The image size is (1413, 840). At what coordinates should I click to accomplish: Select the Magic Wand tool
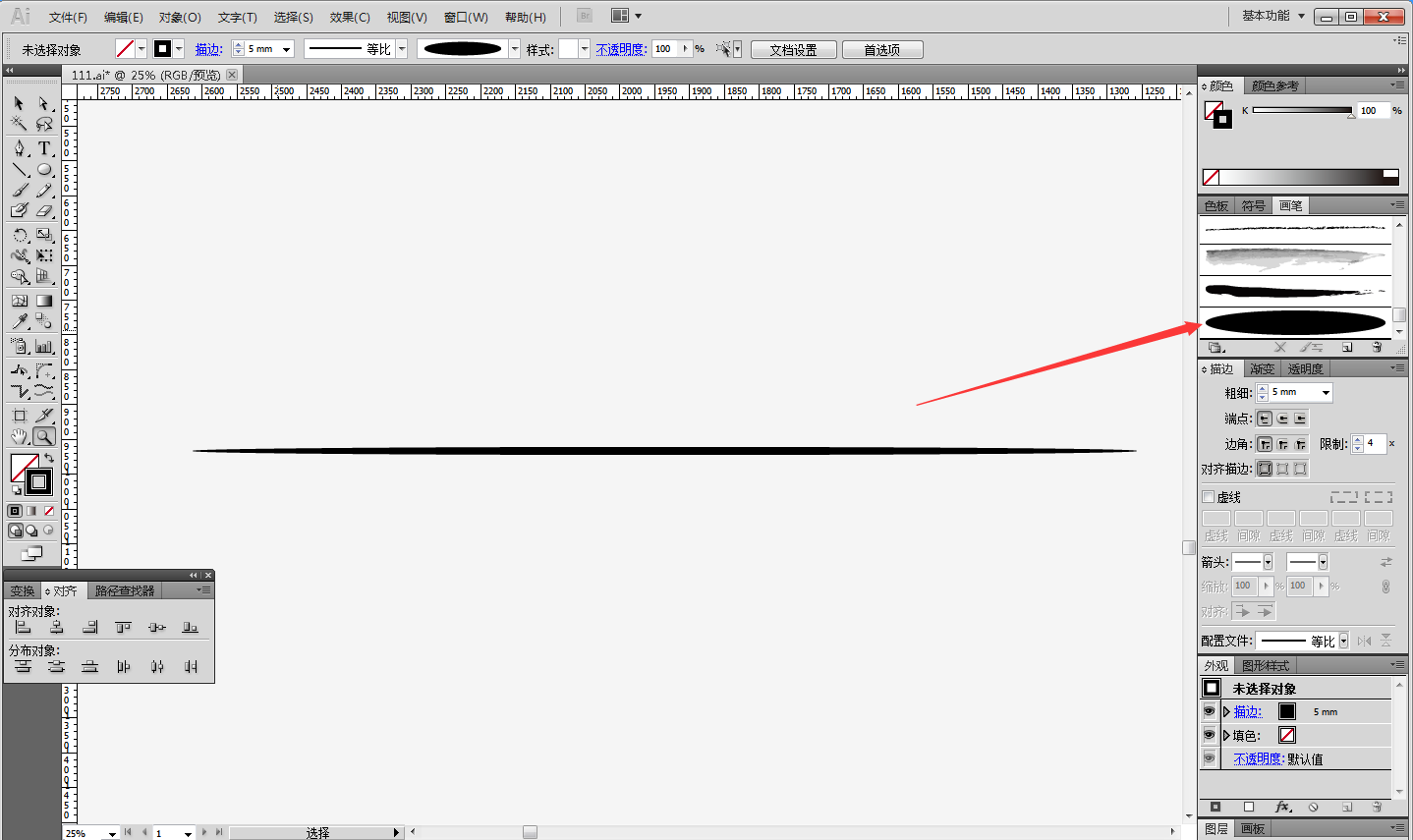click(19, 124)
